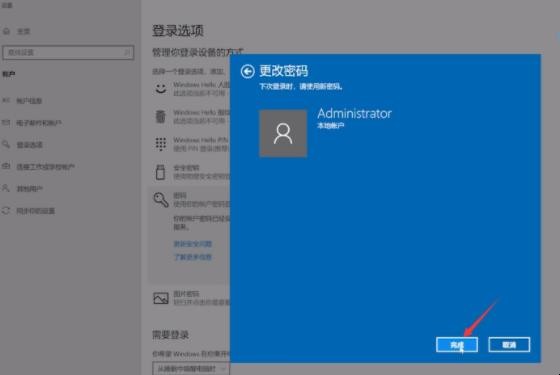Open 电子邮件和帐户 in the Settings sidebar
Image resolution: width=560 pixels, height=375 pixels.
[39, 123]
